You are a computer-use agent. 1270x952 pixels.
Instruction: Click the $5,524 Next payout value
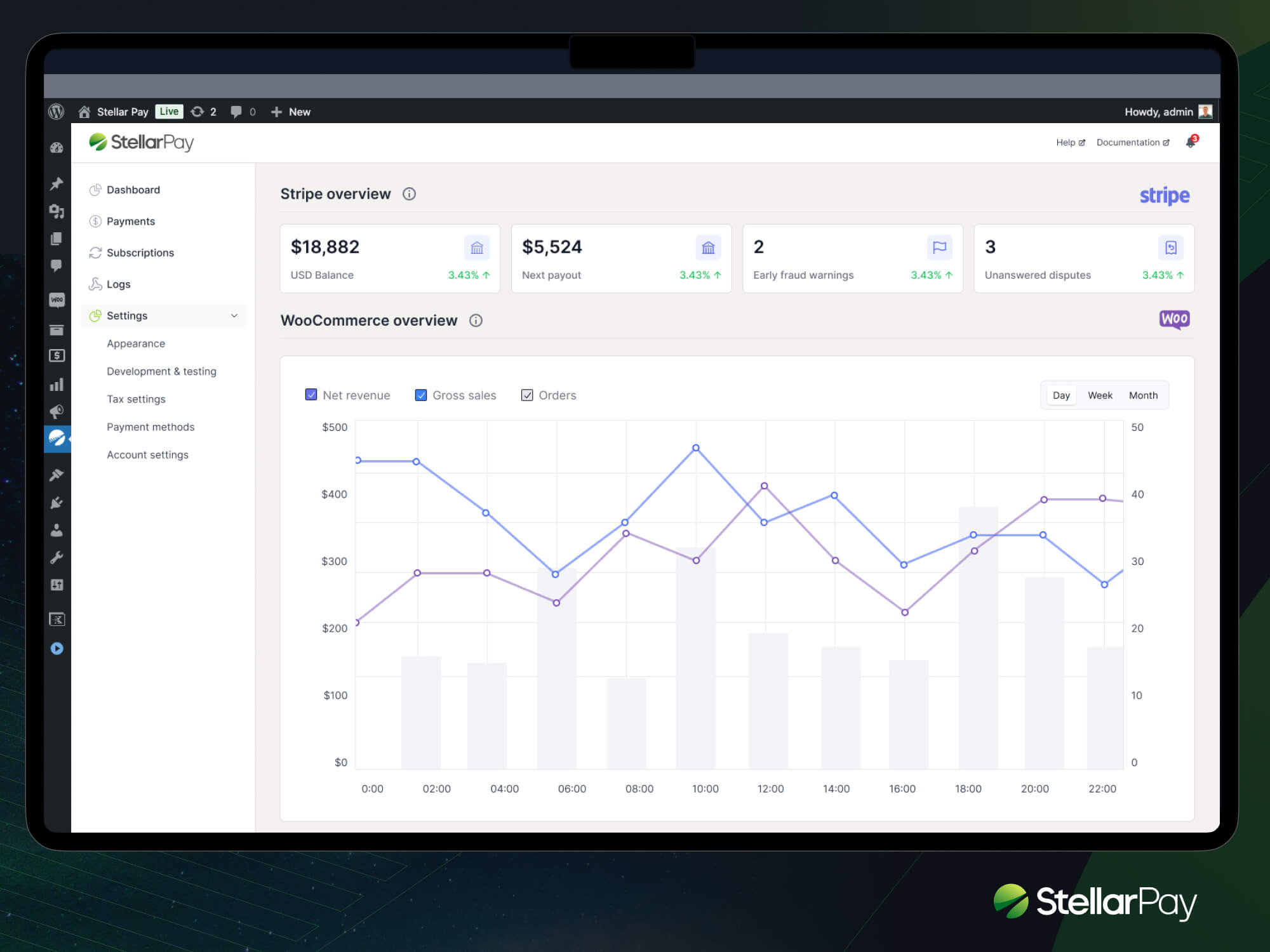click(552, 247)
